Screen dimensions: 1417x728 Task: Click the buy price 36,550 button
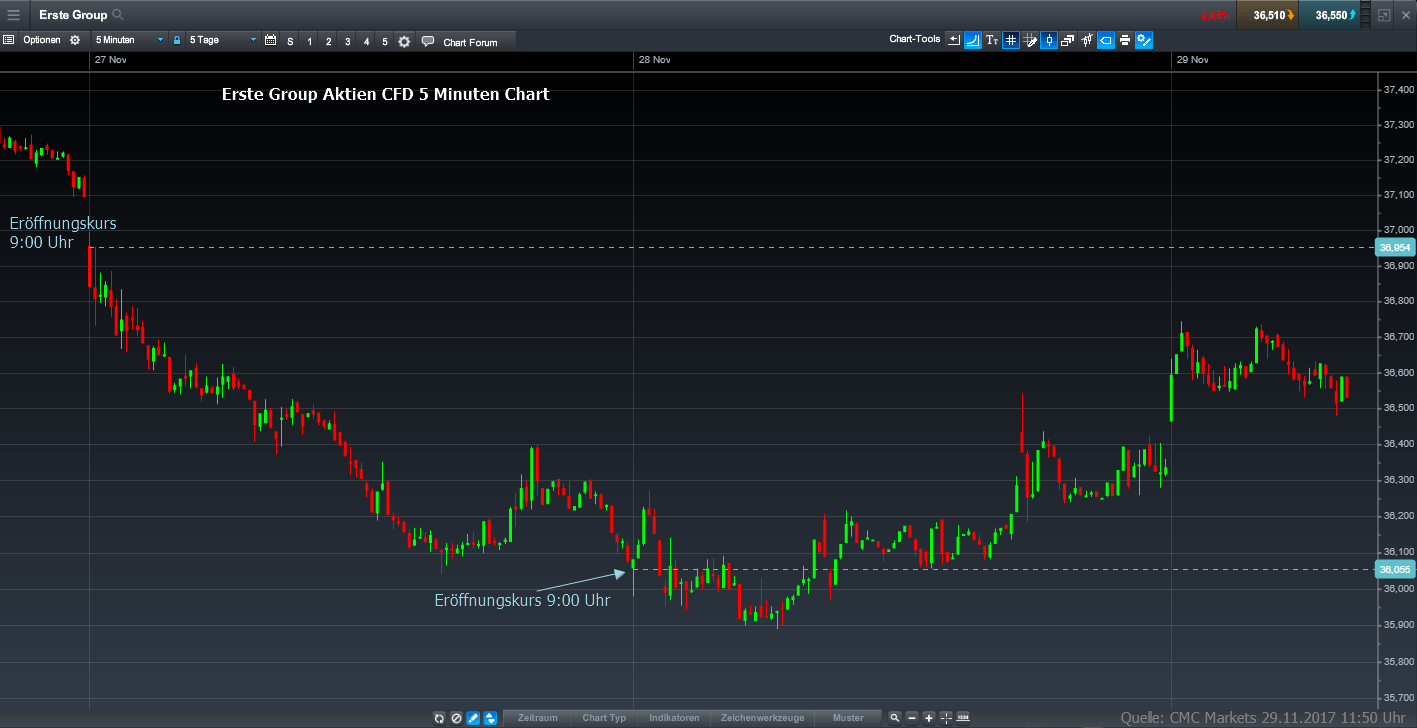[x=1329, y=15]
